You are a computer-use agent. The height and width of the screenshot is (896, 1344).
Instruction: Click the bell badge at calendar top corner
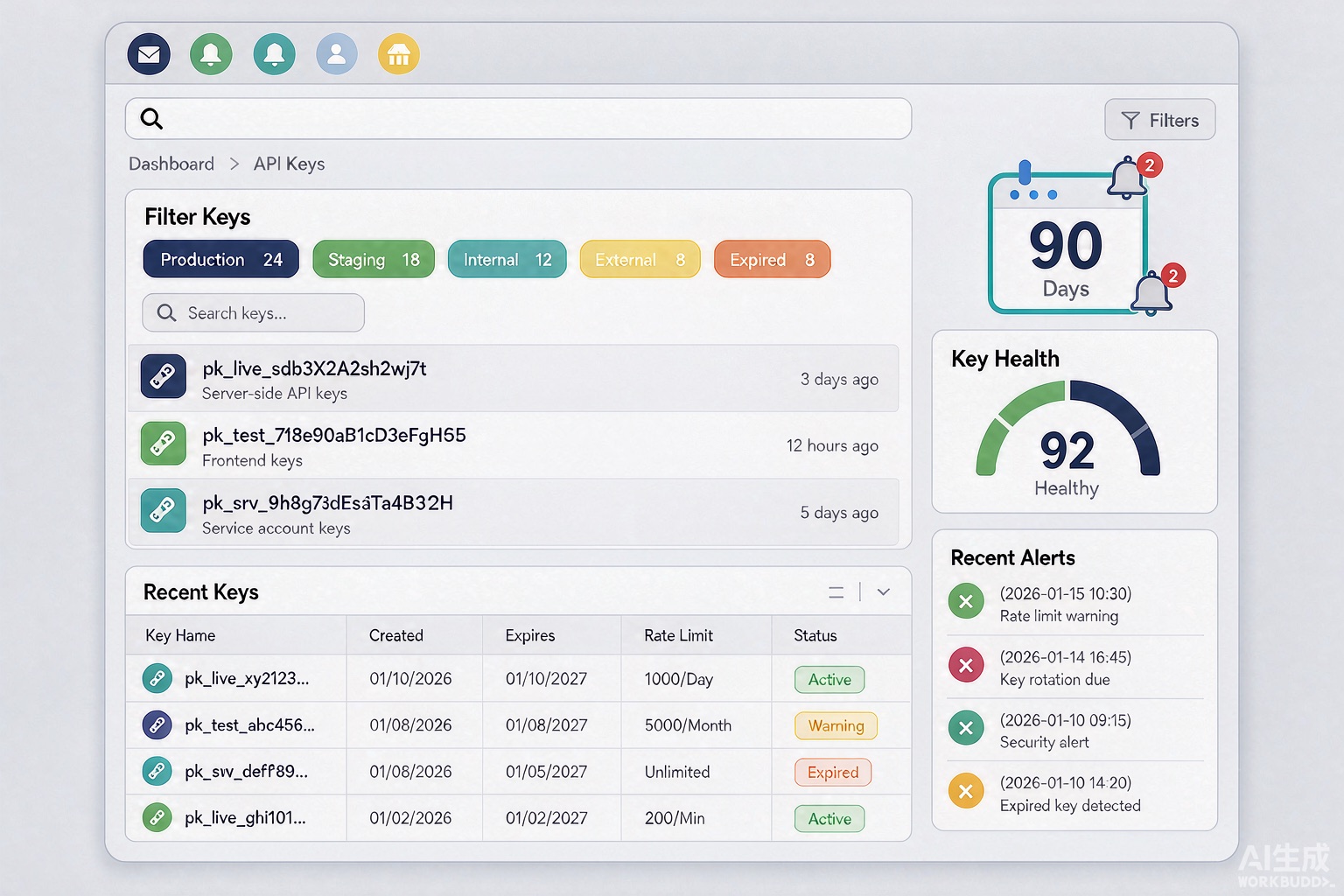[x=1135, y=176]
